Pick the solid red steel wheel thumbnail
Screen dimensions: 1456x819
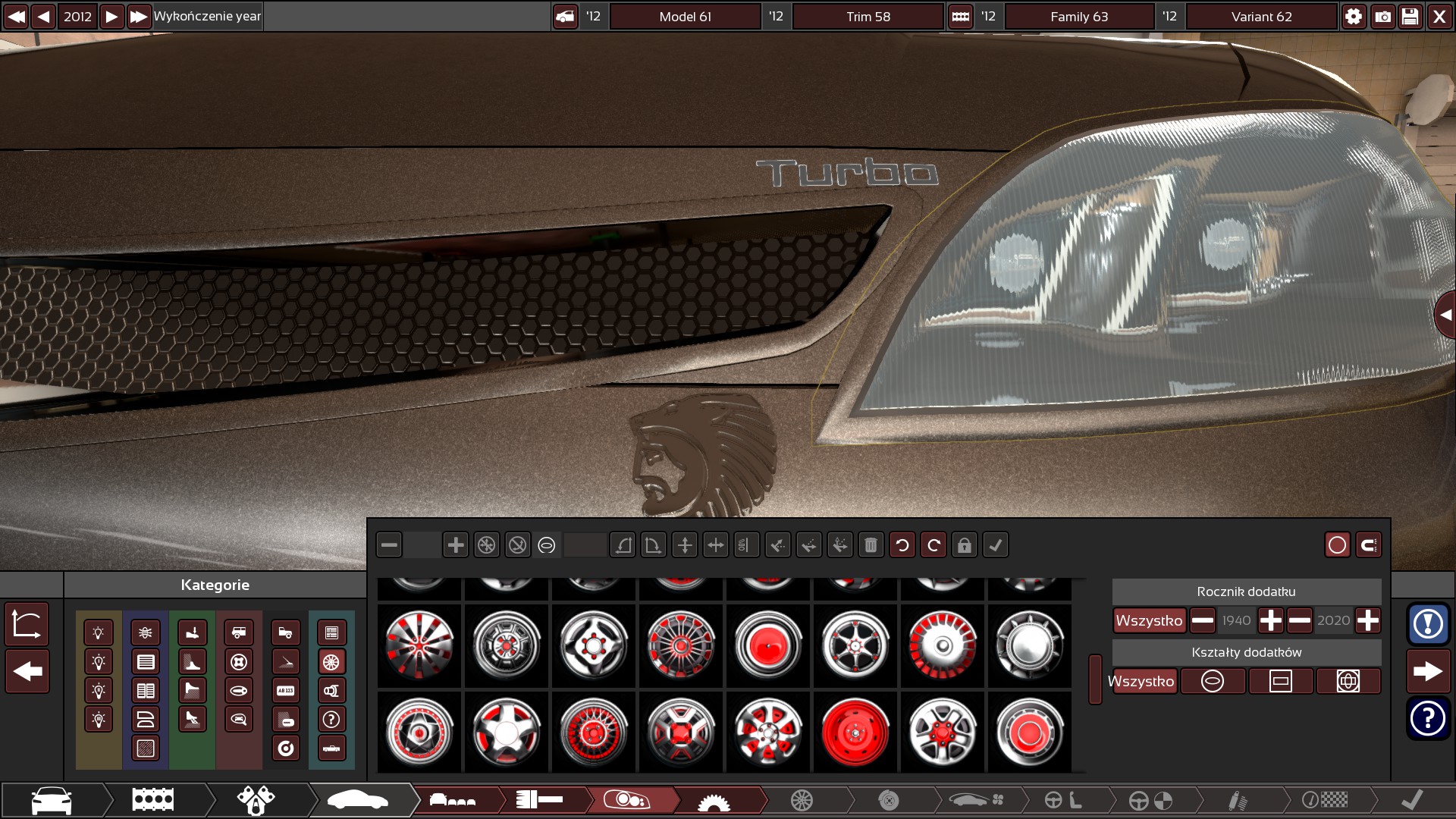pyautogui.click(x=855, y=733)
